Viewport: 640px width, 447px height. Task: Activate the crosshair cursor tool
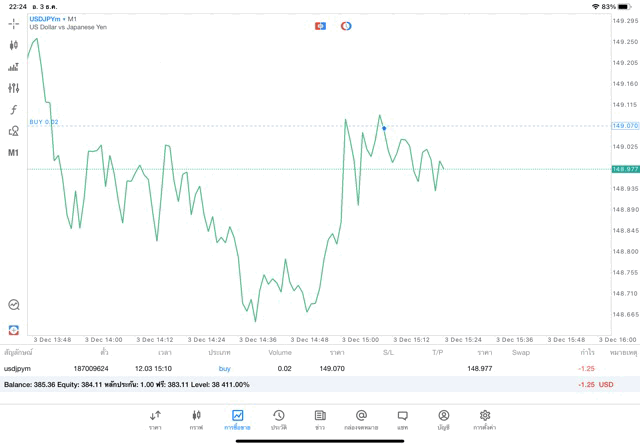pos(14,23)
